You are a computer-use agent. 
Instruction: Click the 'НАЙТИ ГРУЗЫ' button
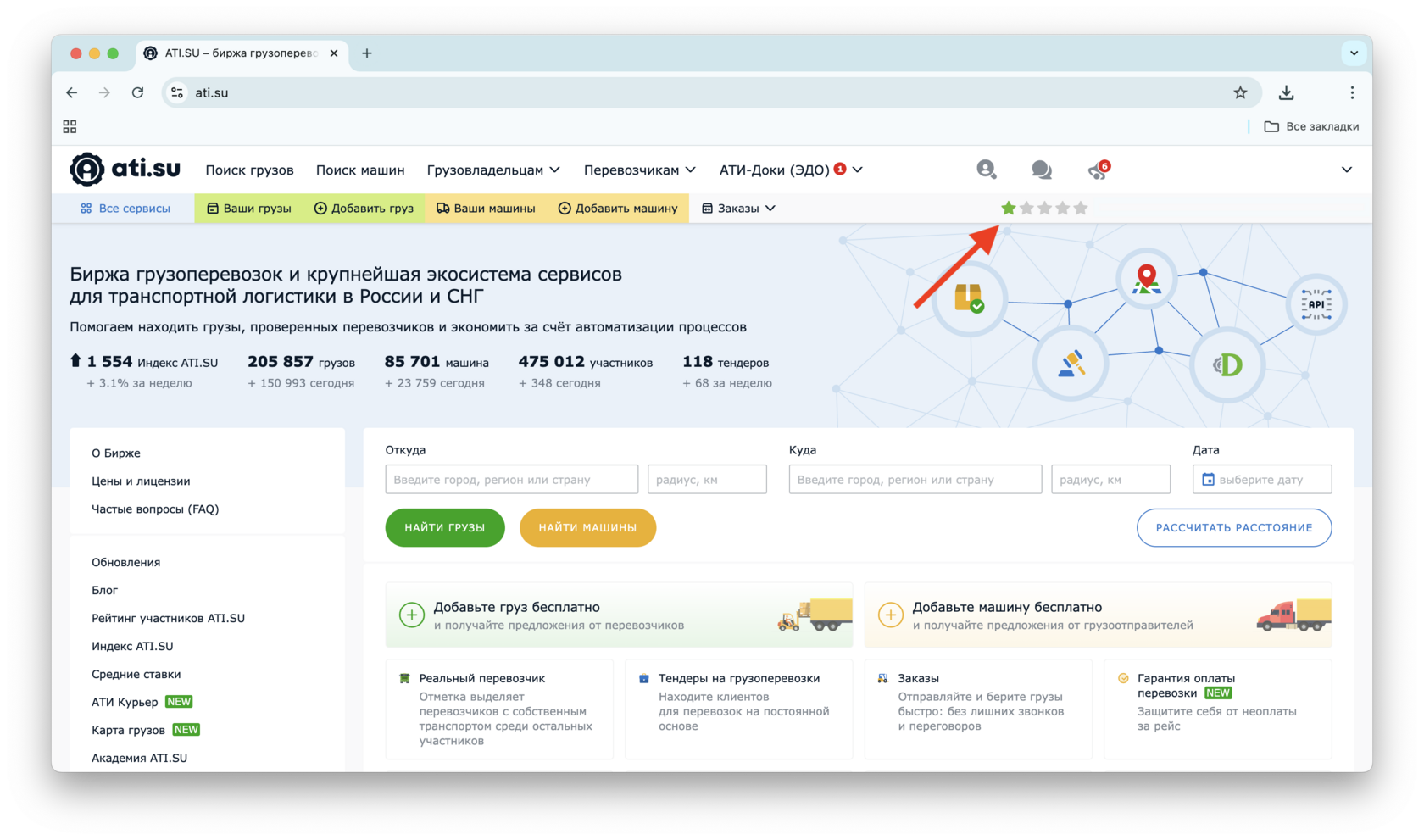coord(444,527)
